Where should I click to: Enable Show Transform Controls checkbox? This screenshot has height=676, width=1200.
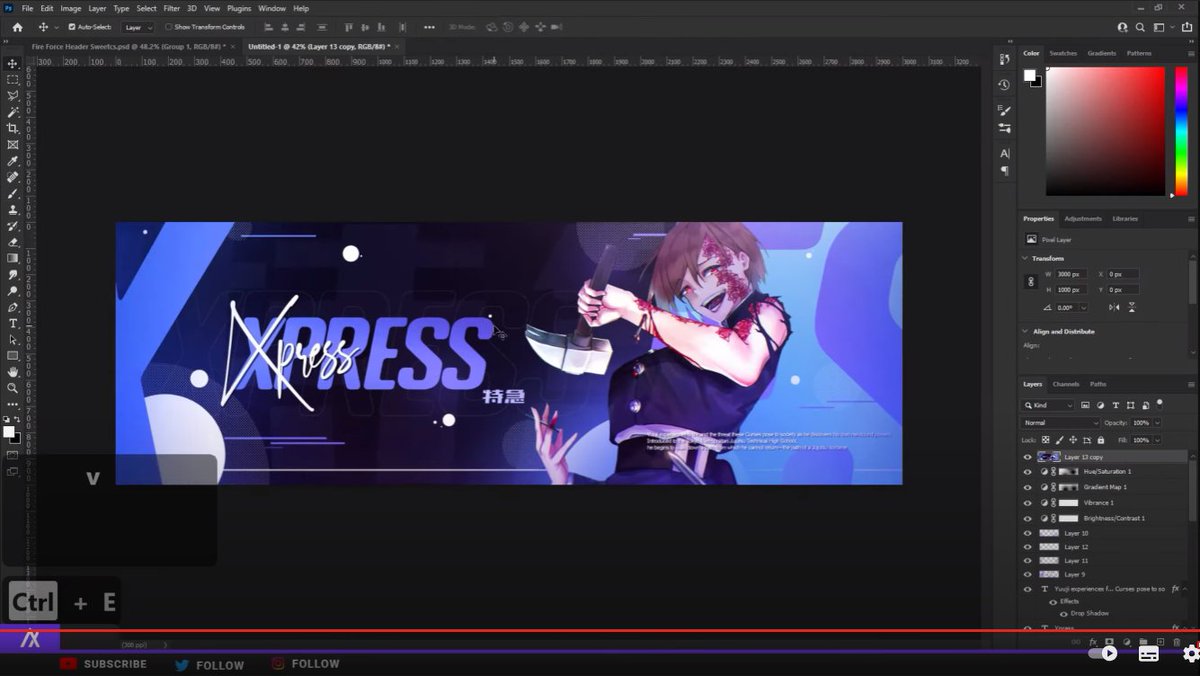pos(168,27)
